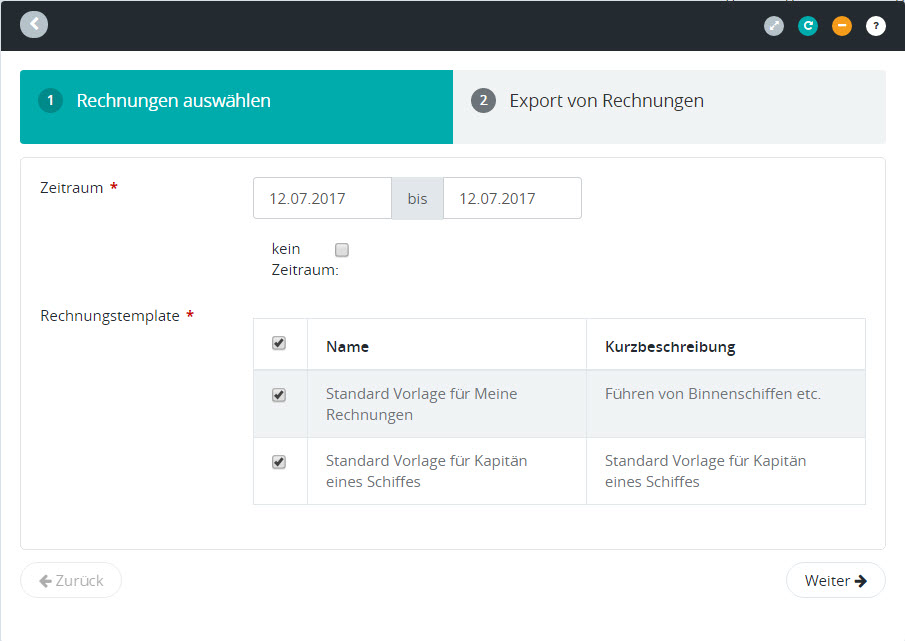Toggle the select-all checkbox in table header
The width and height of the screenshot is (905, 641).
(x=279, y=343)
